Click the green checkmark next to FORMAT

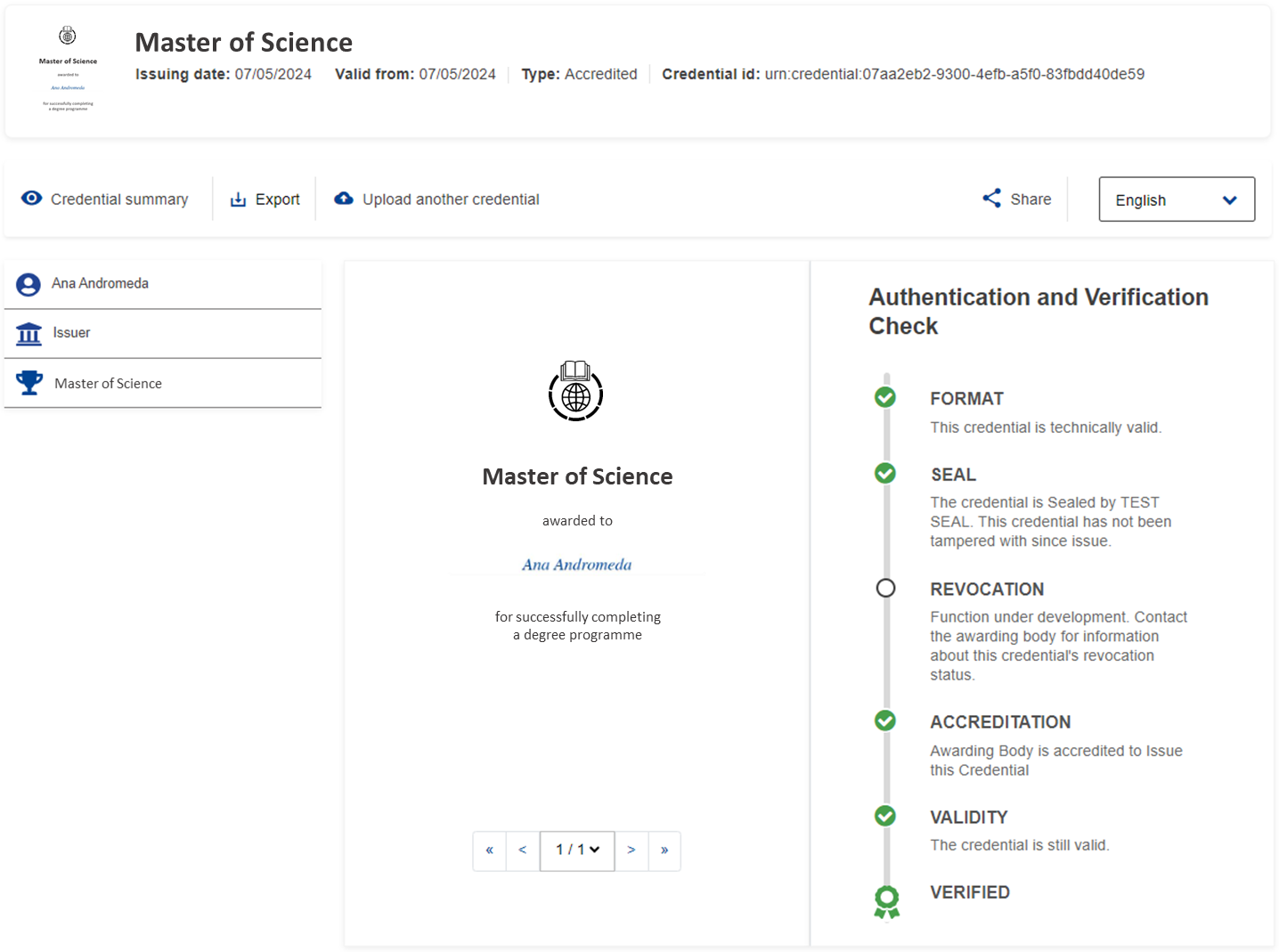tap(885, 397)
